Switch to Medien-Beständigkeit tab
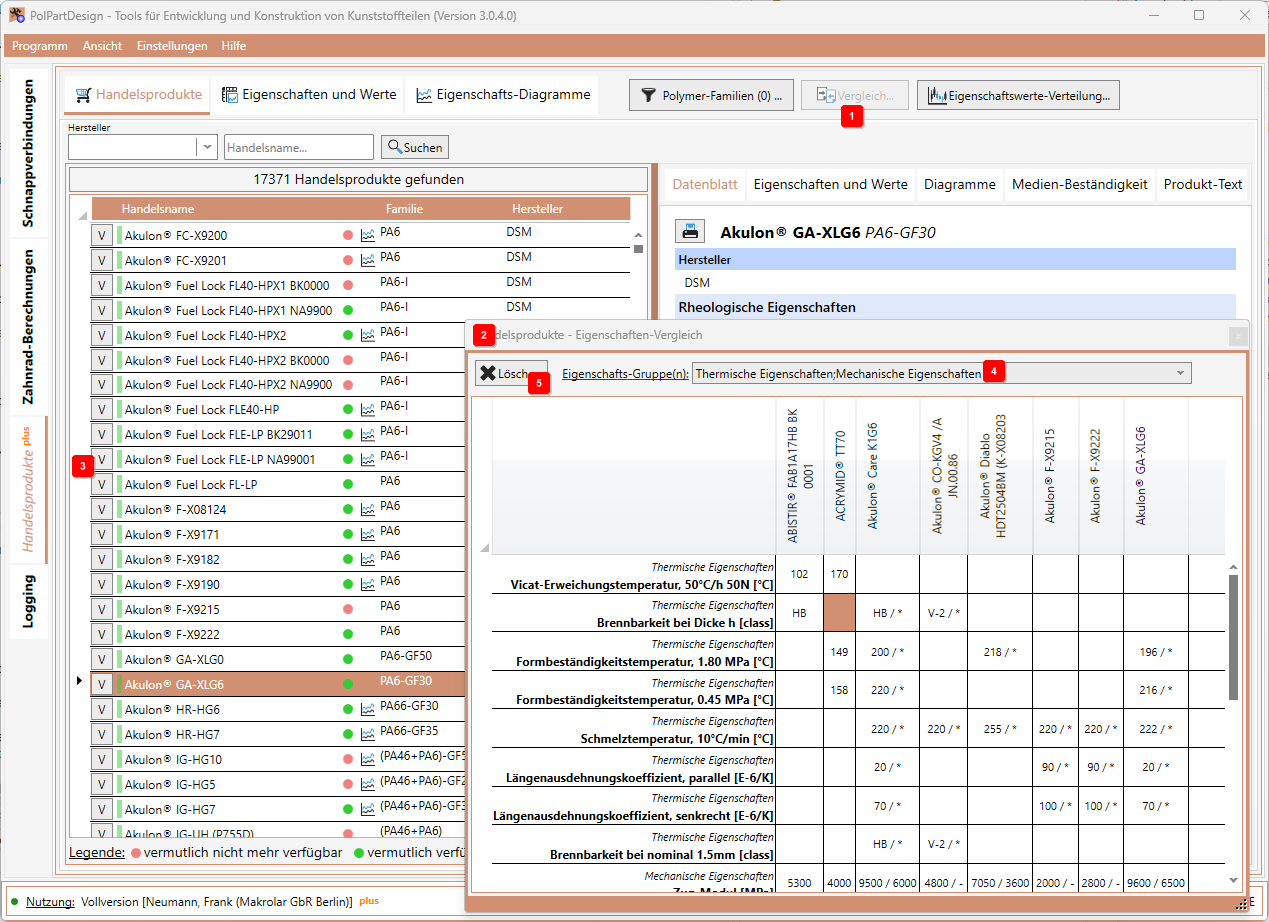The height and width of the screenshot is (922, 1269). [1079, 184]
